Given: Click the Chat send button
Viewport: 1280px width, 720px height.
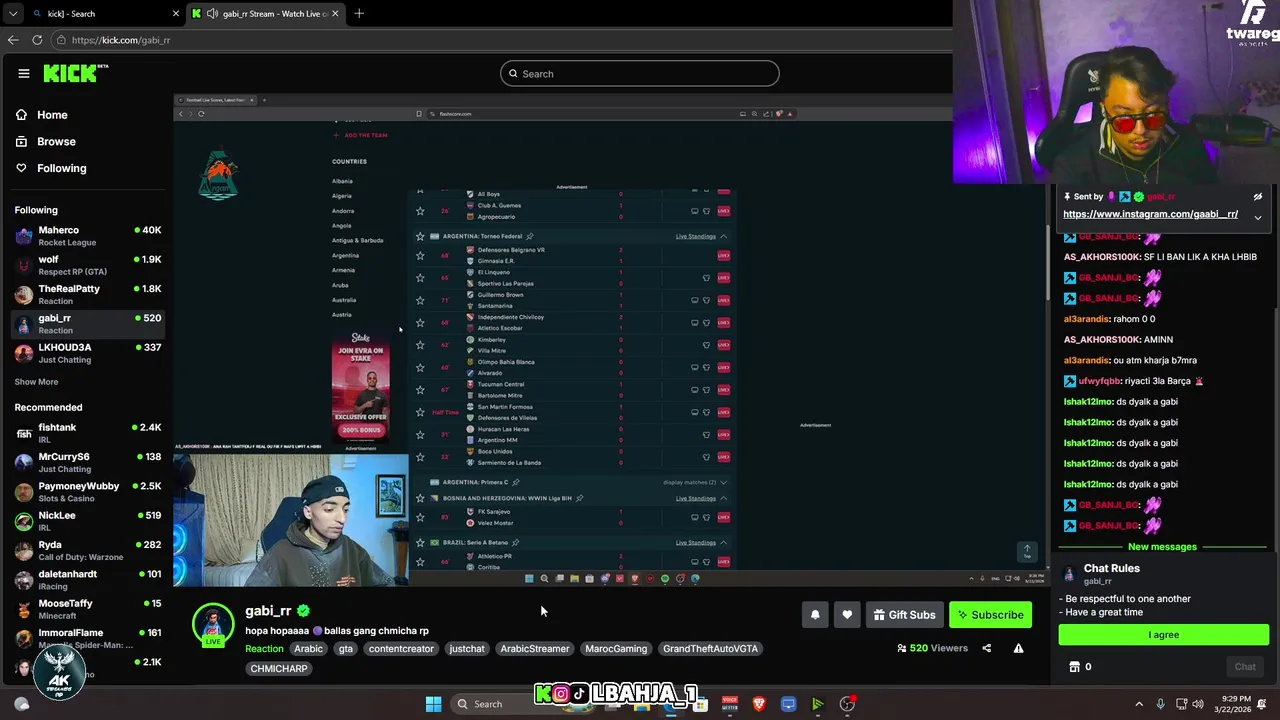Looking at the screenshot, I should (x=1245, y=667).
